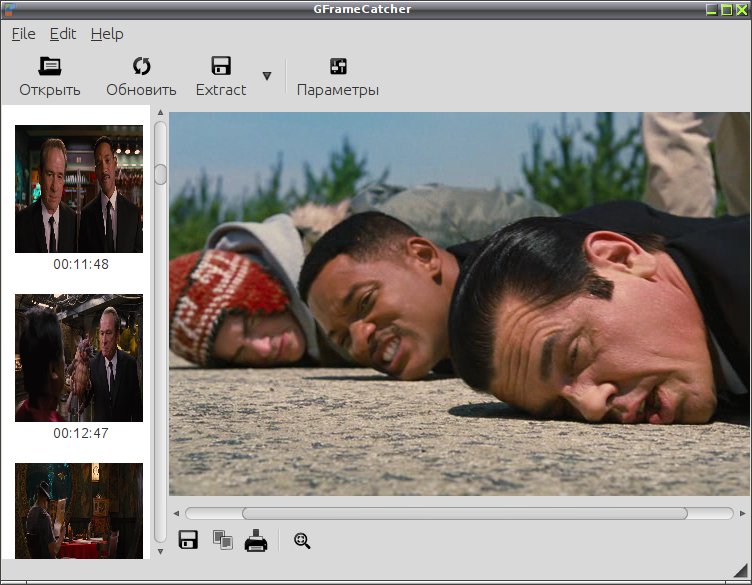Click thumbnail list scroll down arrow
The height and width of the screenshot is (585, 752).
(x=161, y=551)
